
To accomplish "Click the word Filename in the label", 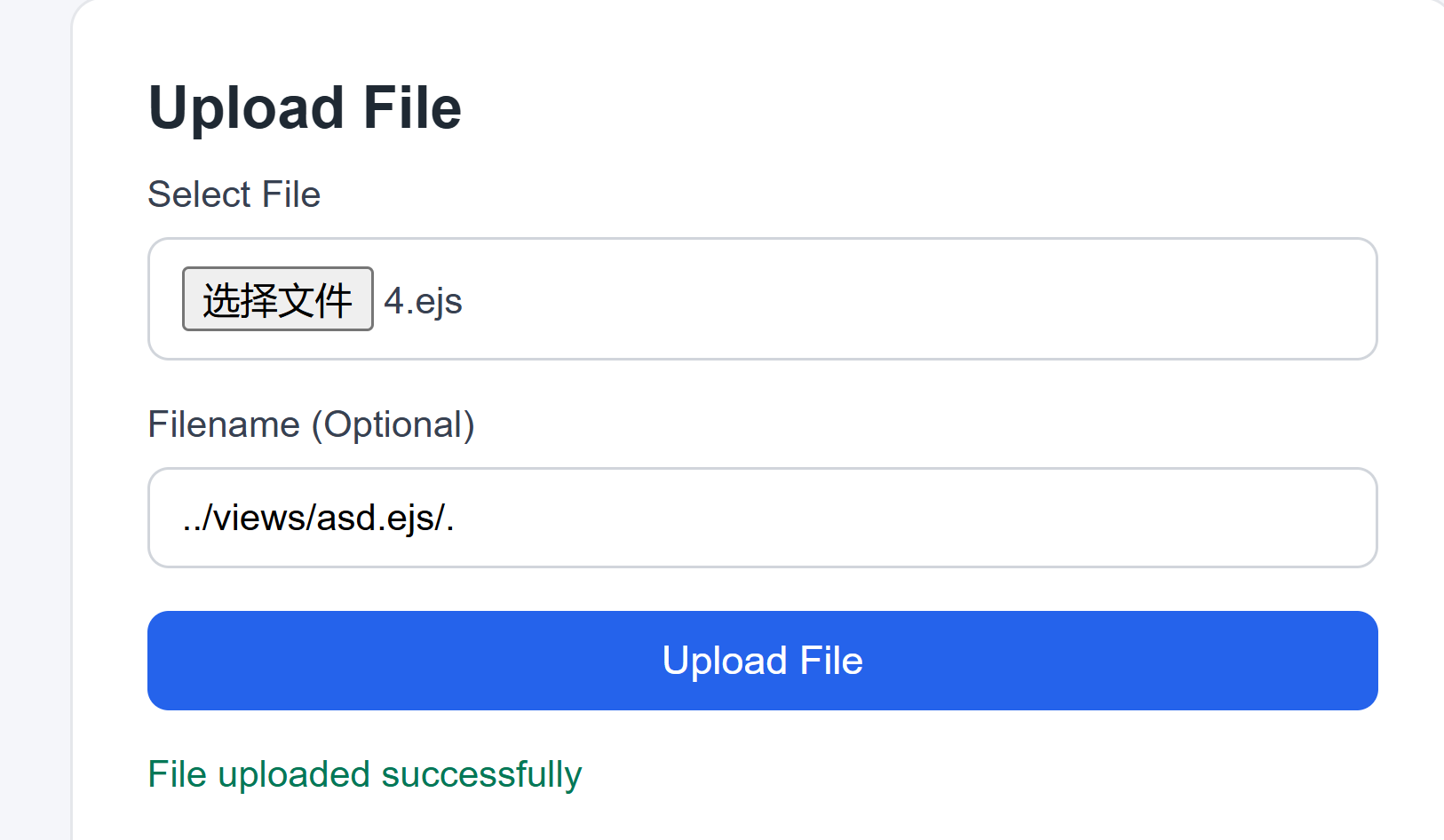I will click(x=224, y=424).
